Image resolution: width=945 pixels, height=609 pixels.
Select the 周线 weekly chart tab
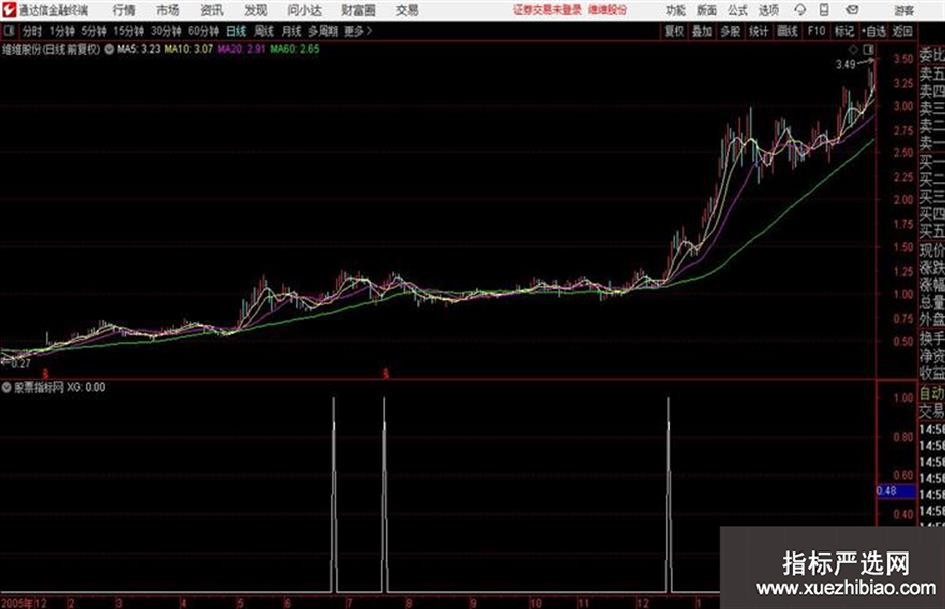[x=264, y=31]
